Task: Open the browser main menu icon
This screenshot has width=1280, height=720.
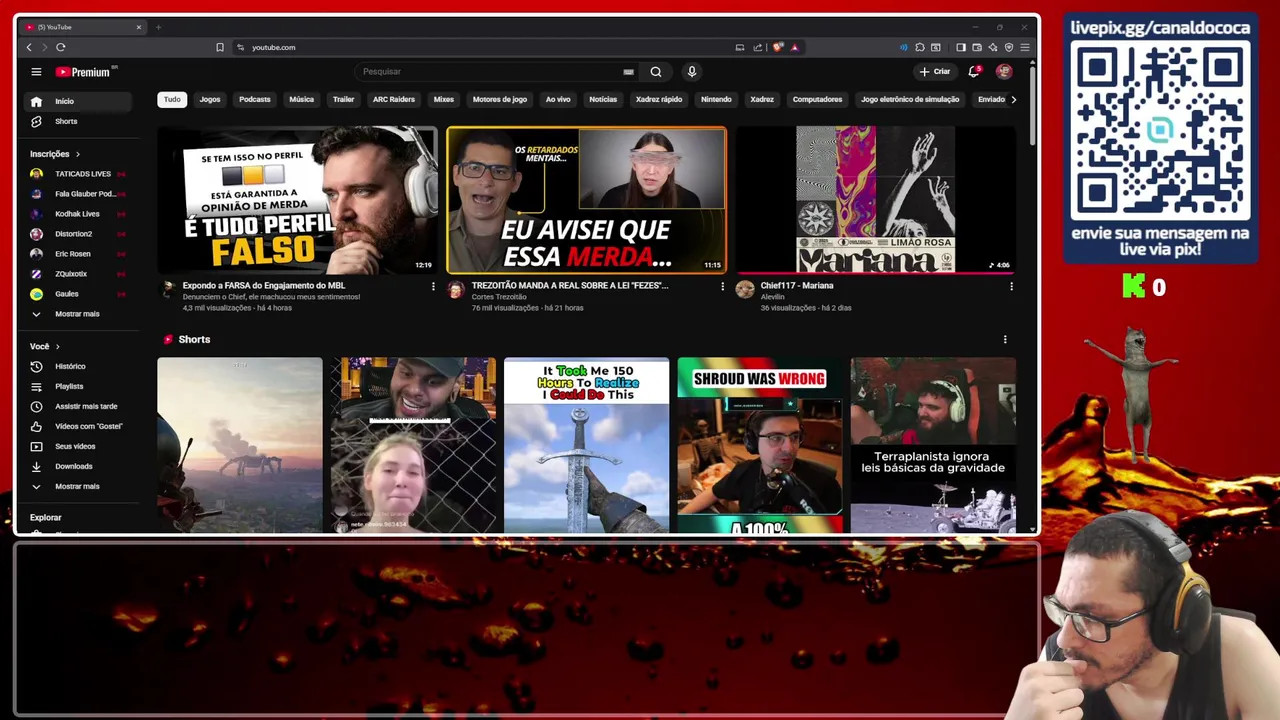Action: pos(1025,47)
